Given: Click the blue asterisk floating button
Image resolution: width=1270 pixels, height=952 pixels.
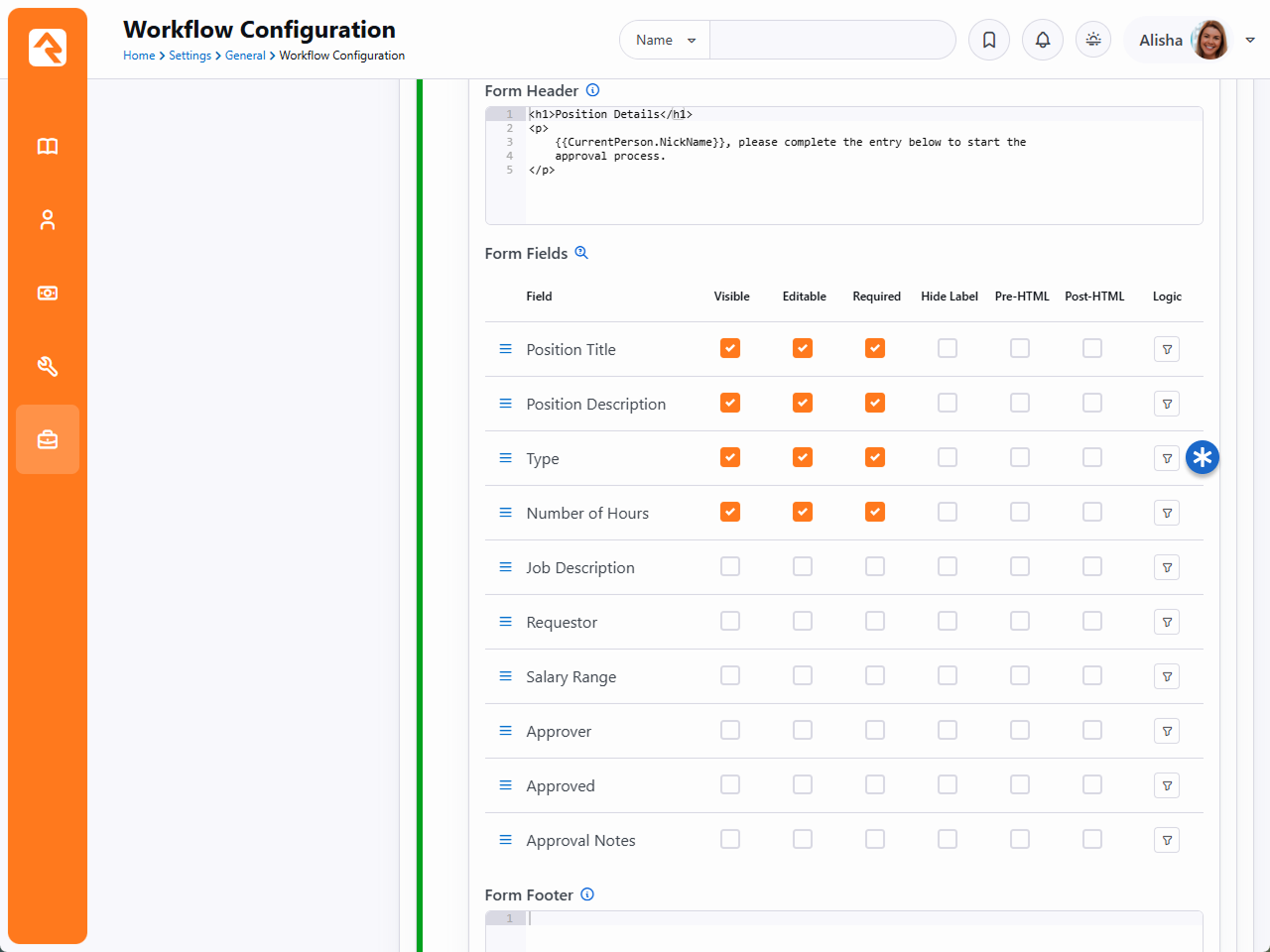Looking at the screenshot, I should [x=1203, y=457].
